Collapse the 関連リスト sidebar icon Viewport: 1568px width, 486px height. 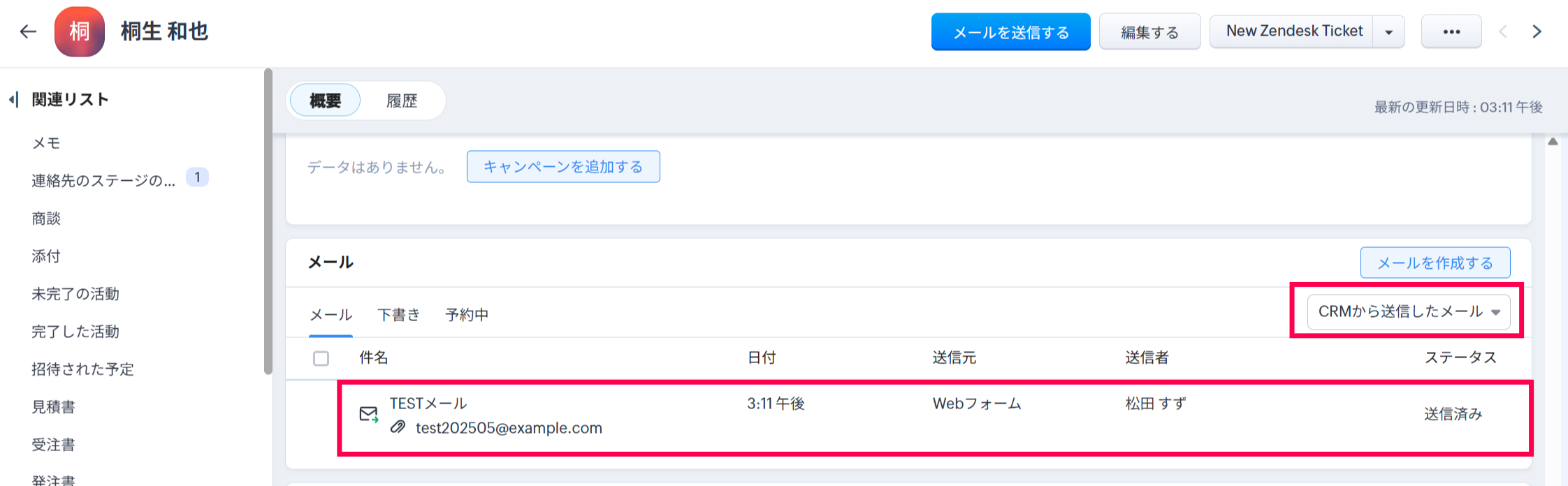[x=13, y=100]
